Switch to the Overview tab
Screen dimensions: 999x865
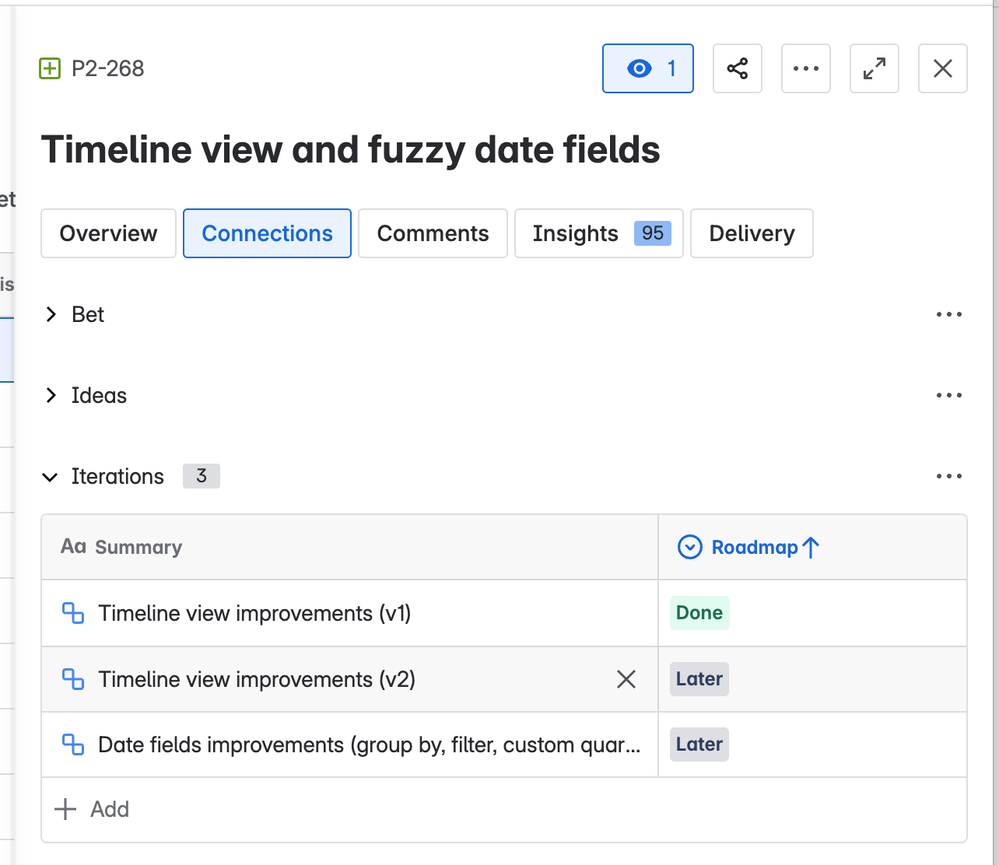[108, 234]
